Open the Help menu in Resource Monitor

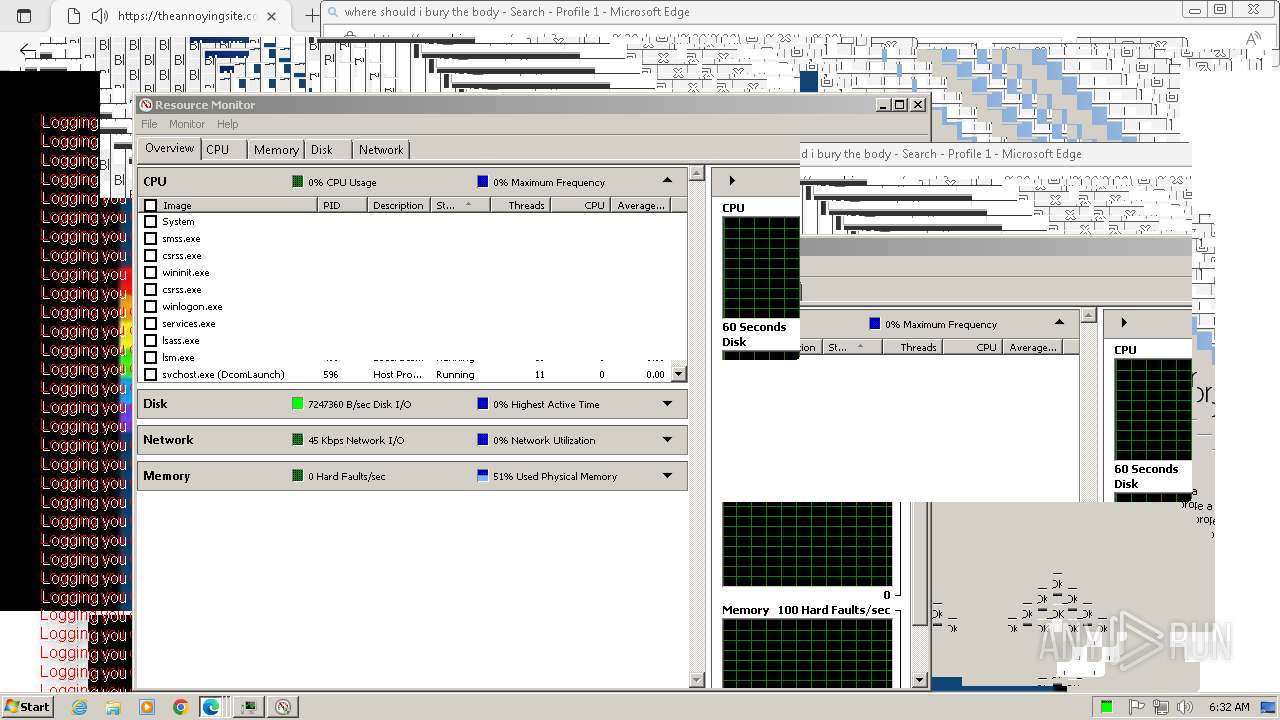click(x=228, y=124)
